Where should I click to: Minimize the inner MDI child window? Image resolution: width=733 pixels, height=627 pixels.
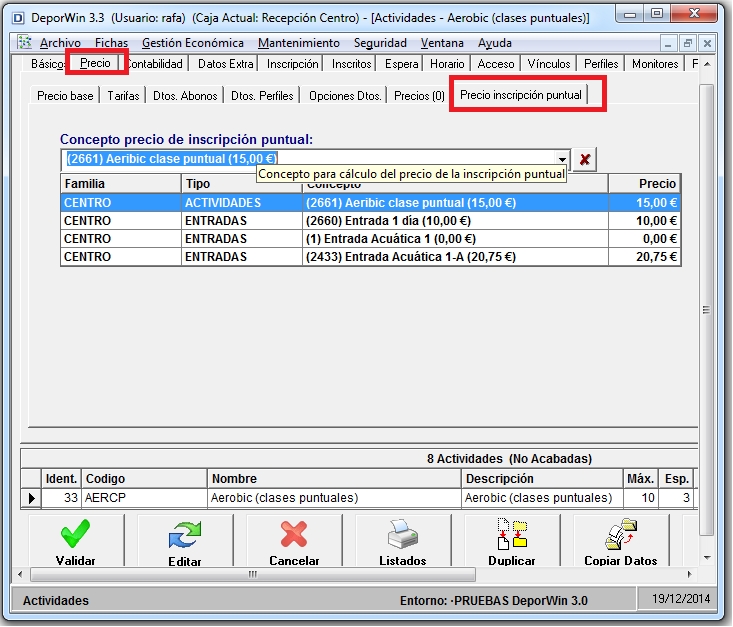(669, 43)
